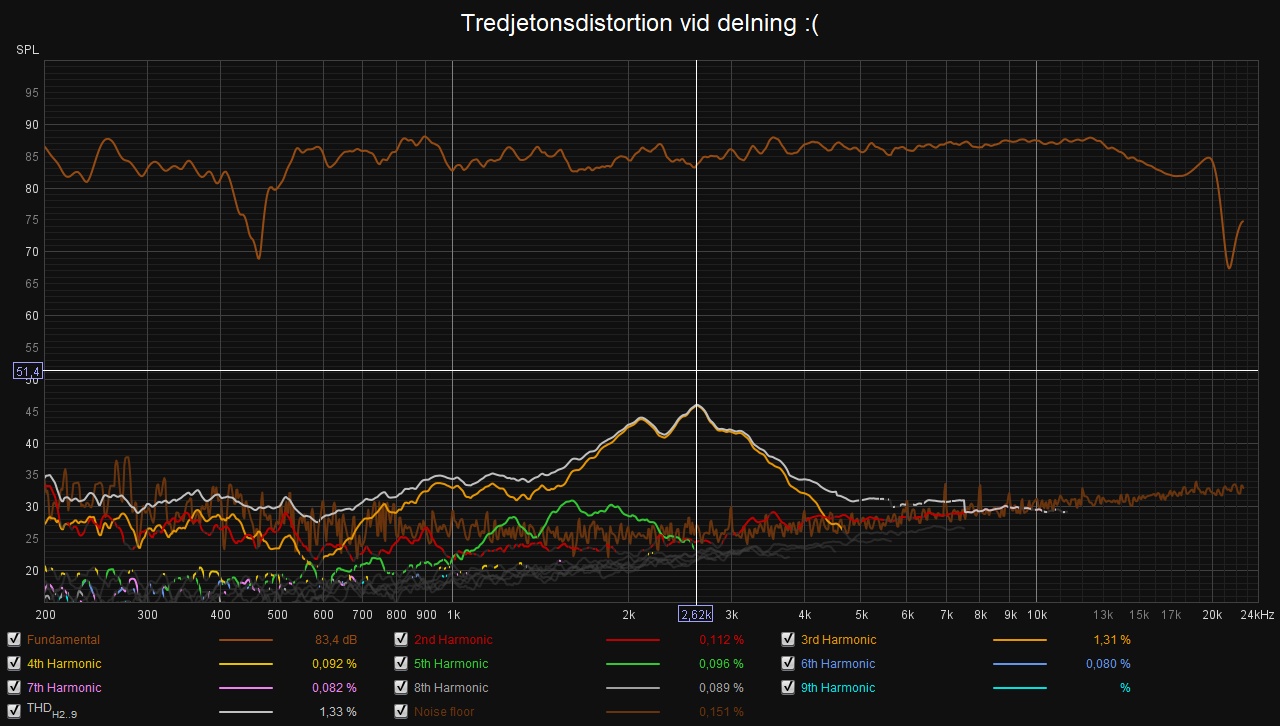
Task: Click the 'Fundamental' legend label
Action: pos(64,640)
